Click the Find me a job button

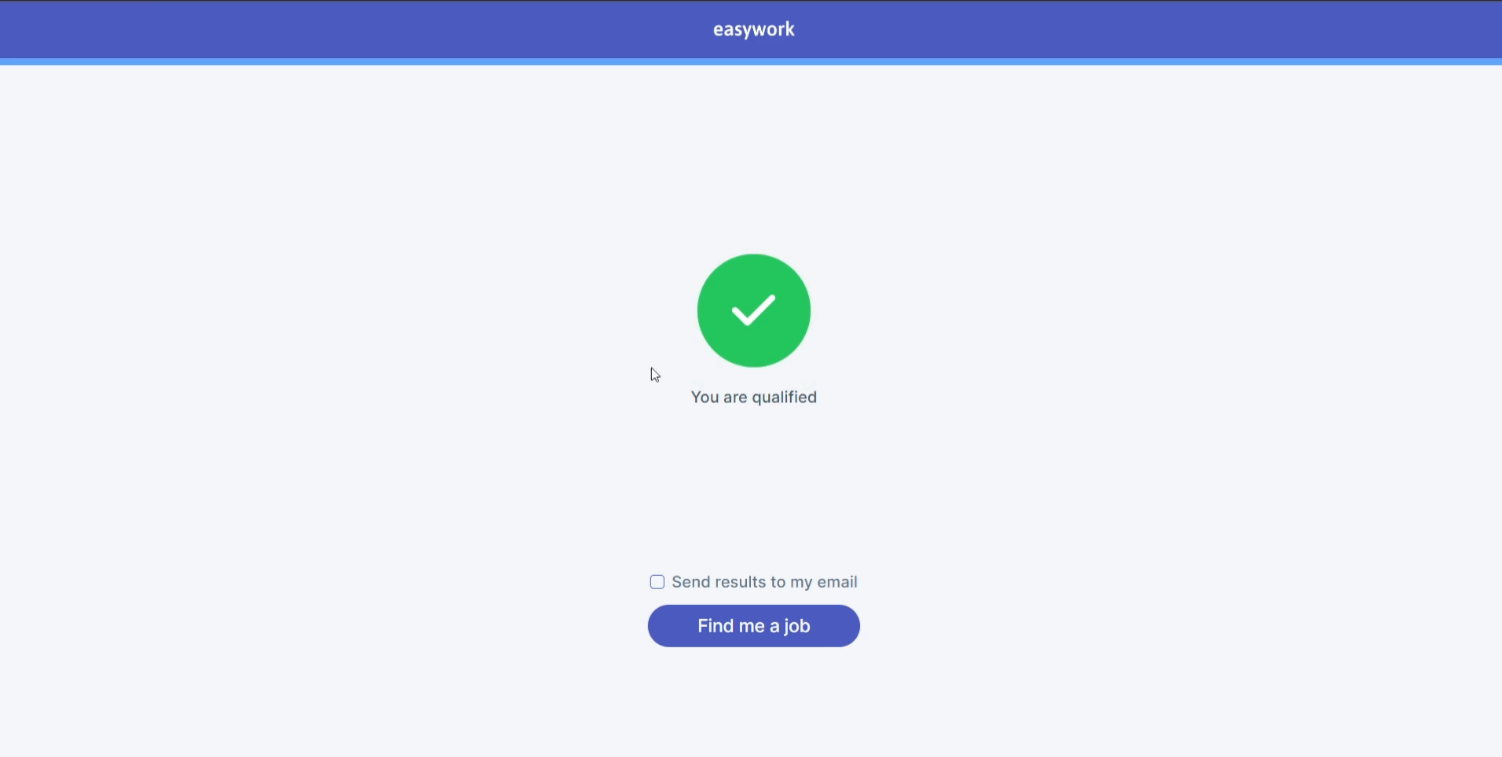point(754,626)
